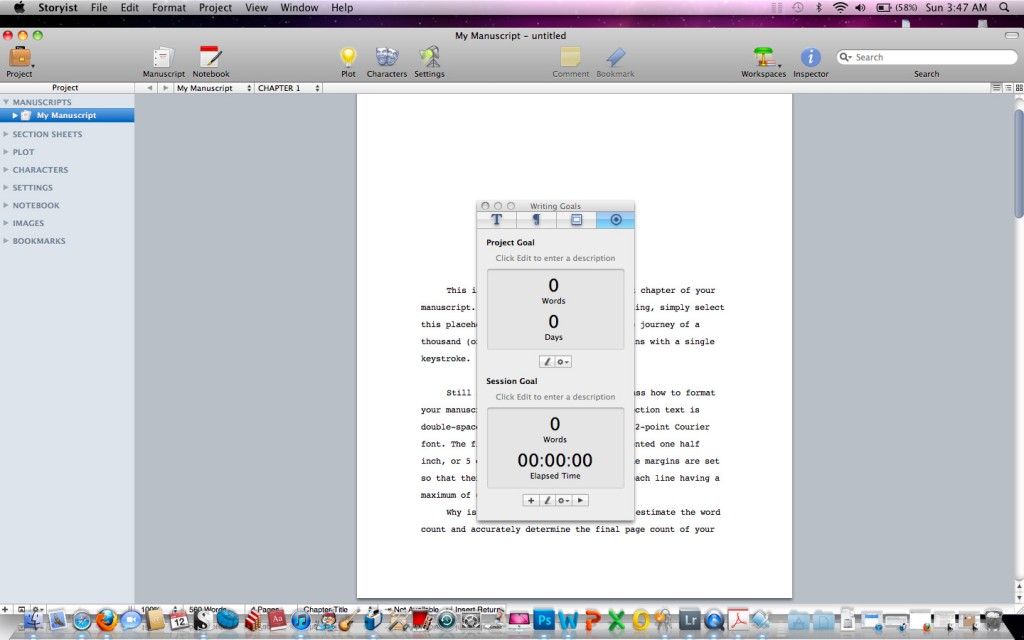
Task: Open Photoshop from the Dock
Action: 543,619
